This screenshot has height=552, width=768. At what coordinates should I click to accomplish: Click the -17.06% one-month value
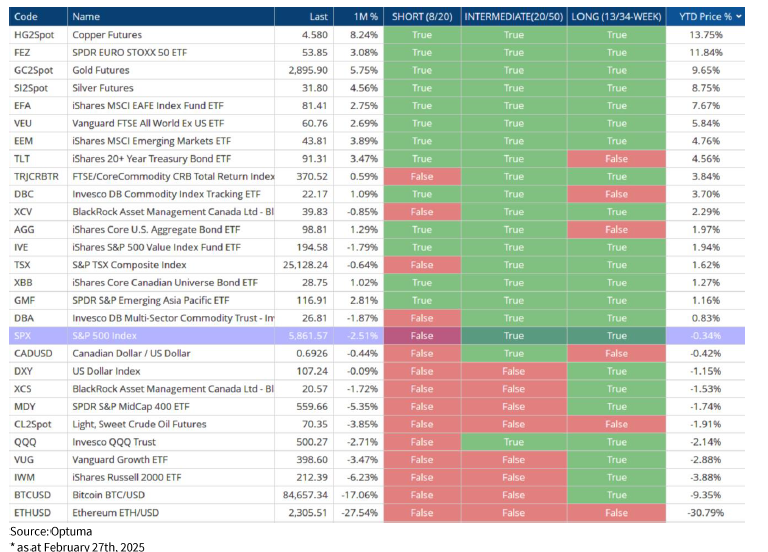[360, 495]
